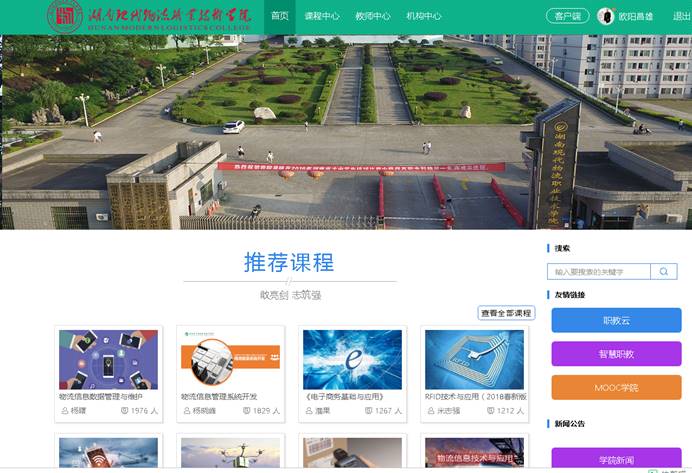Click teacher icon on the 1829人 course card
The width and height of the screenshot is (692, 473).
click(x=187, y=411)
